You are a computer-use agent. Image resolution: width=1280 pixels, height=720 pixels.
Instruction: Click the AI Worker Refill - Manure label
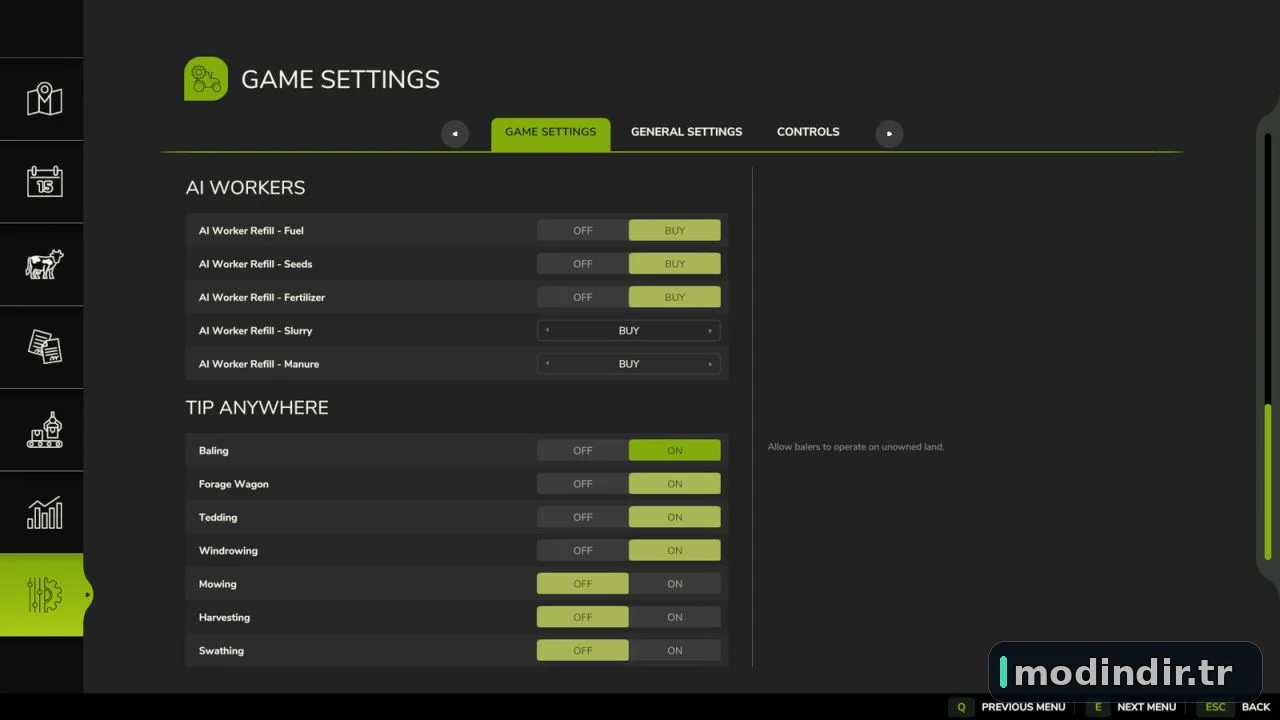coord(258,364)
